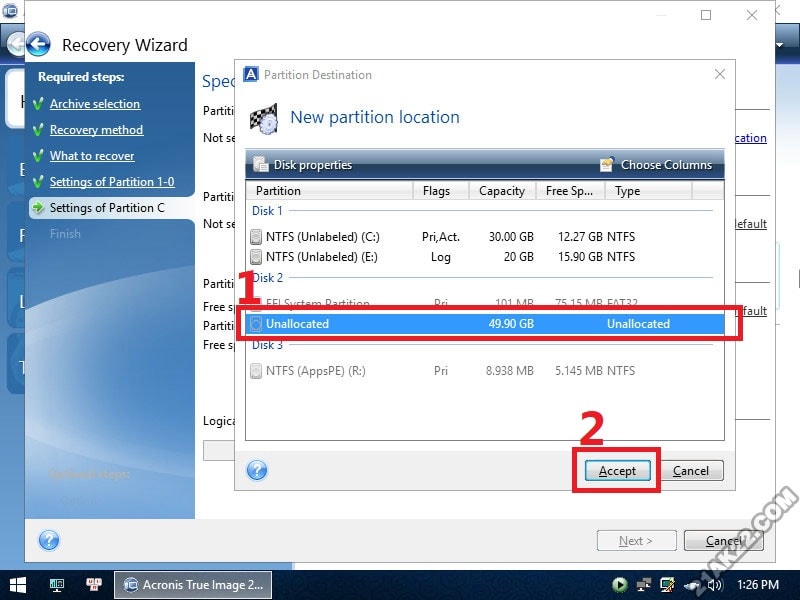Screen dimensions: 800x600
Task: Sort by Flags column header
Action: point(440,191)
